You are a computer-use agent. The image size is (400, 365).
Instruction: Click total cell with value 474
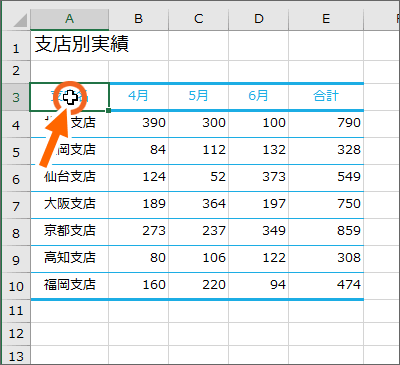point(326,286)
